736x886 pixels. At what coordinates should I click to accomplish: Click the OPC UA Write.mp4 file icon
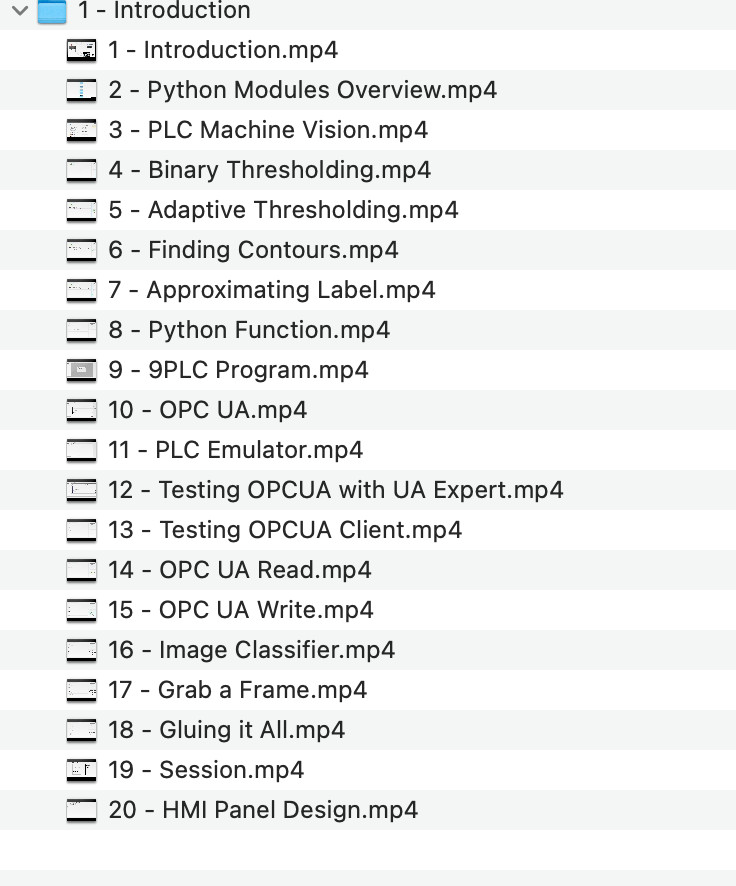81,610
